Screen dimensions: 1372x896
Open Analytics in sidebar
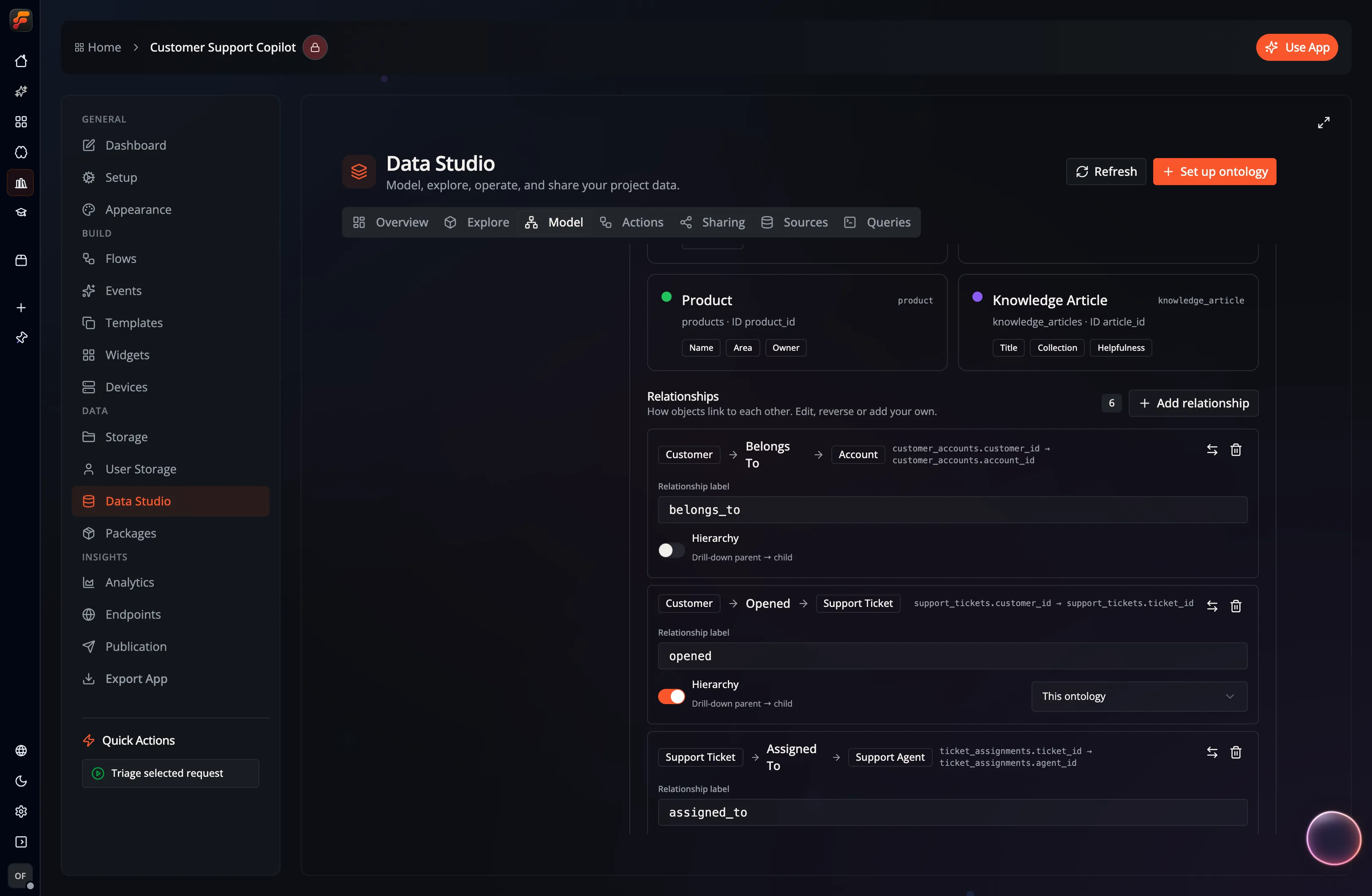click(x=170, y=582)
